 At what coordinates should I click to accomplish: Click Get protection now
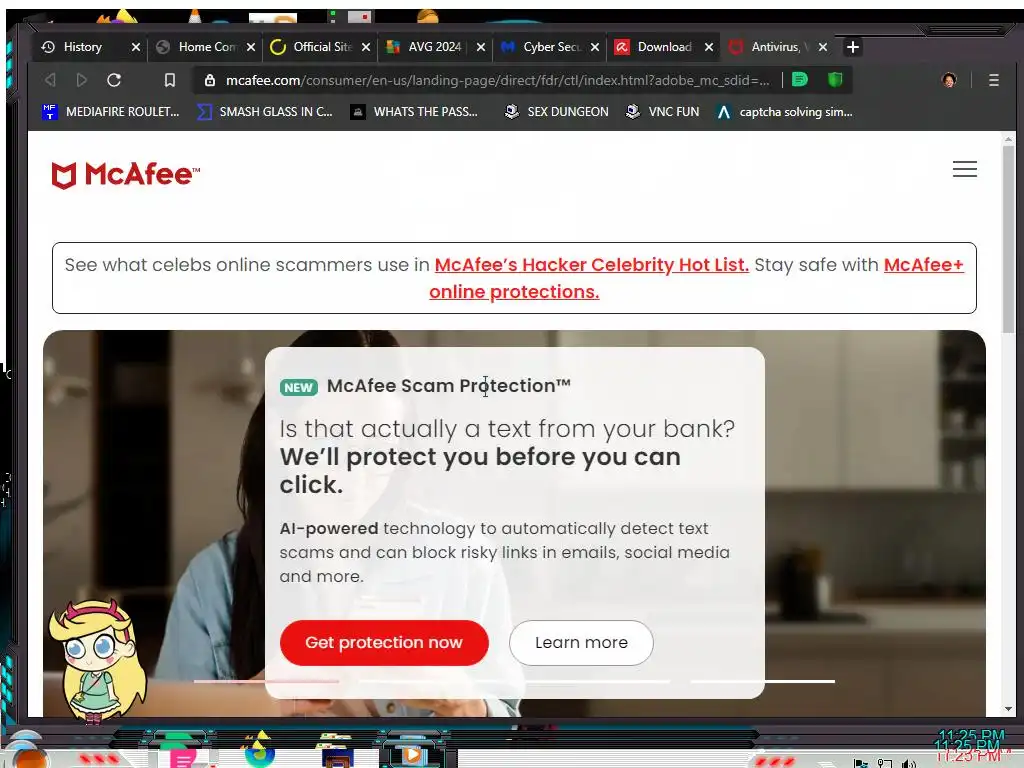(x=384, y=643)
